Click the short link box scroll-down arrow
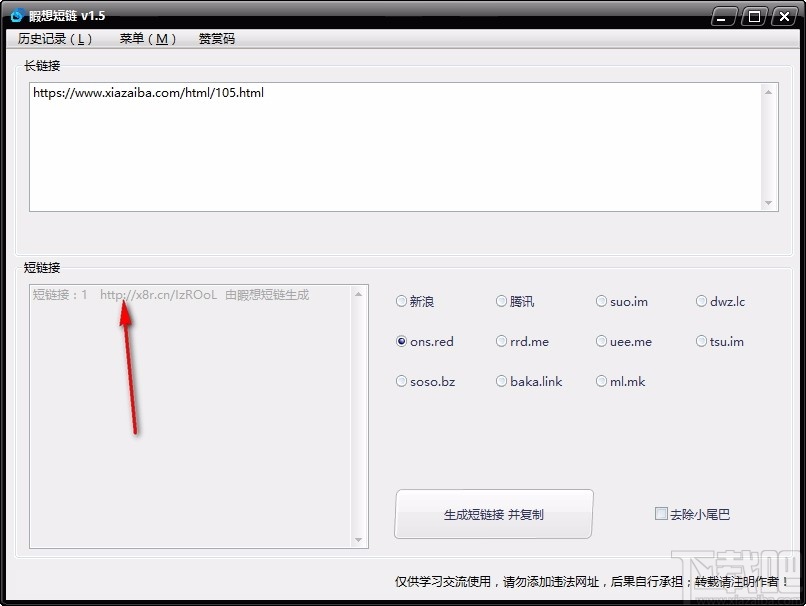 (359, 540)
